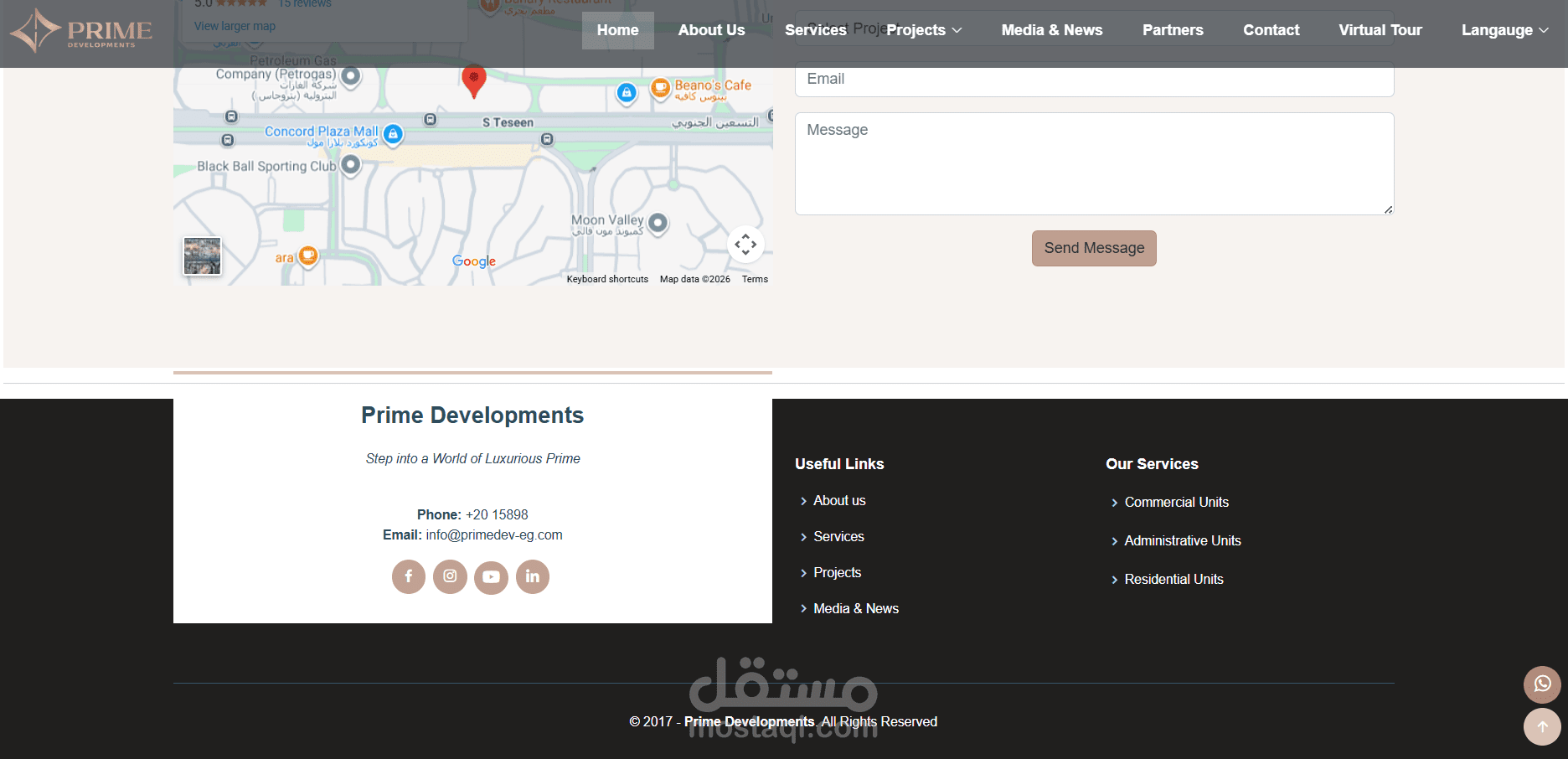
Task: Open Projects footer link
Action: (x=837, y=572)
